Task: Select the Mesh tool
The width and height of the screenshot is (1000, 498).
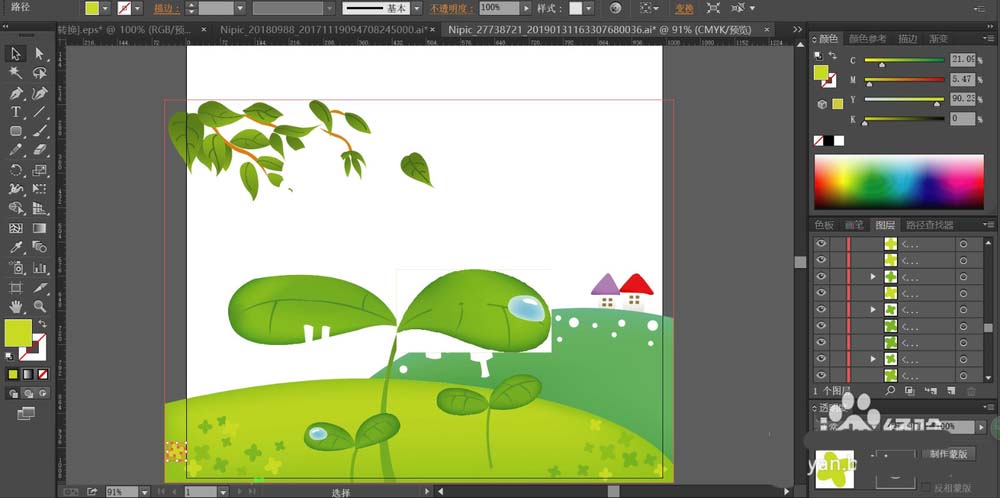Action: tap(16, 228)
